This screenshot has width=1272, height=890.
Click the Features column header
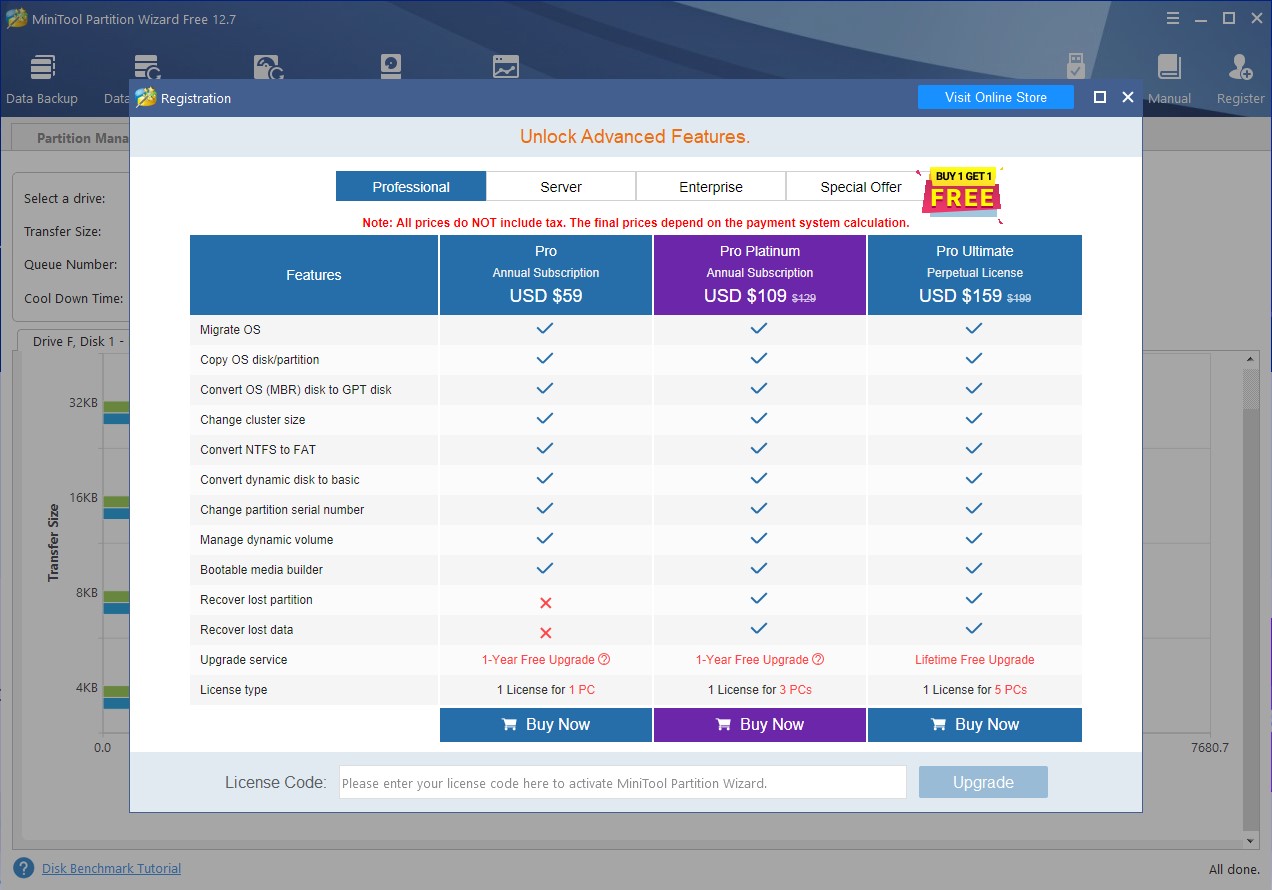[x=314, y=275]
